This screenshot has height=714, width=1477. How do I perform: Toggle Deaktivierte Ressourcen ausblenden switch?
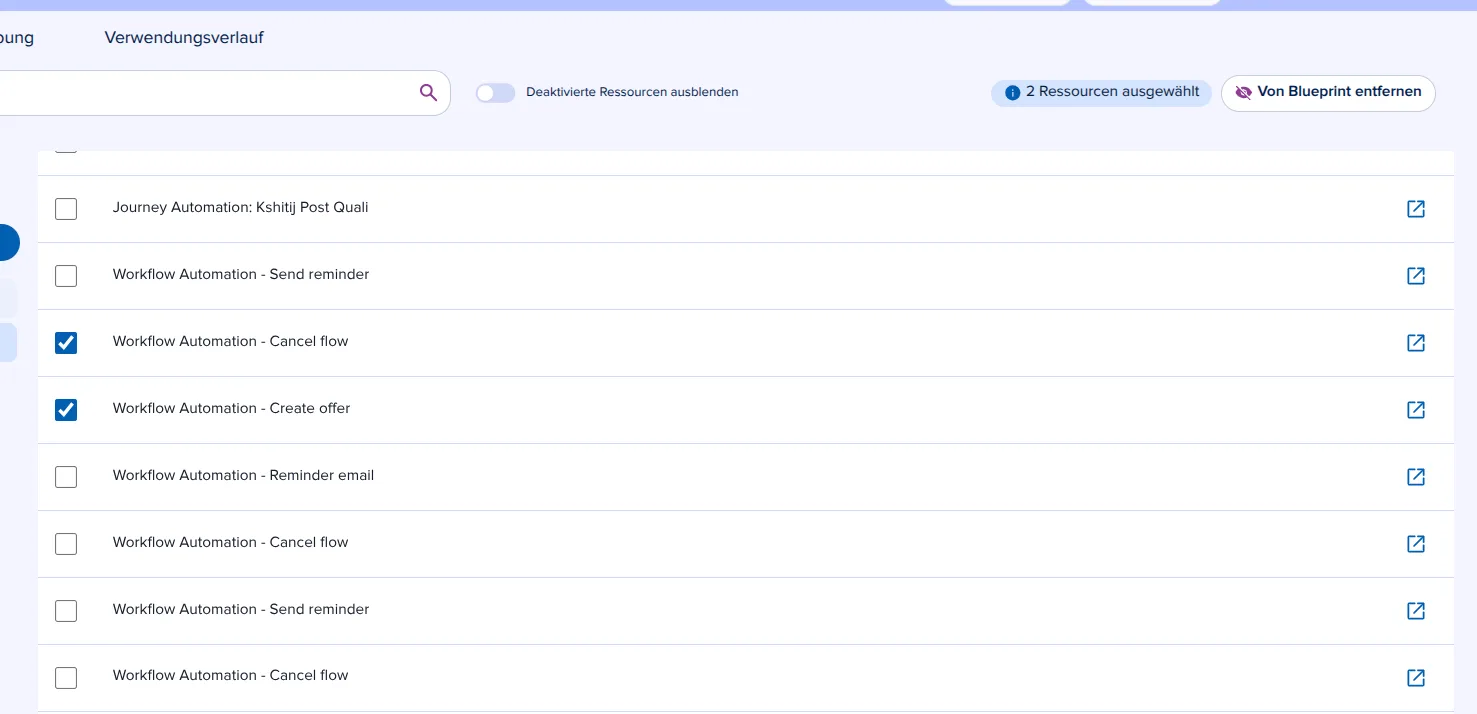[495, 93]
